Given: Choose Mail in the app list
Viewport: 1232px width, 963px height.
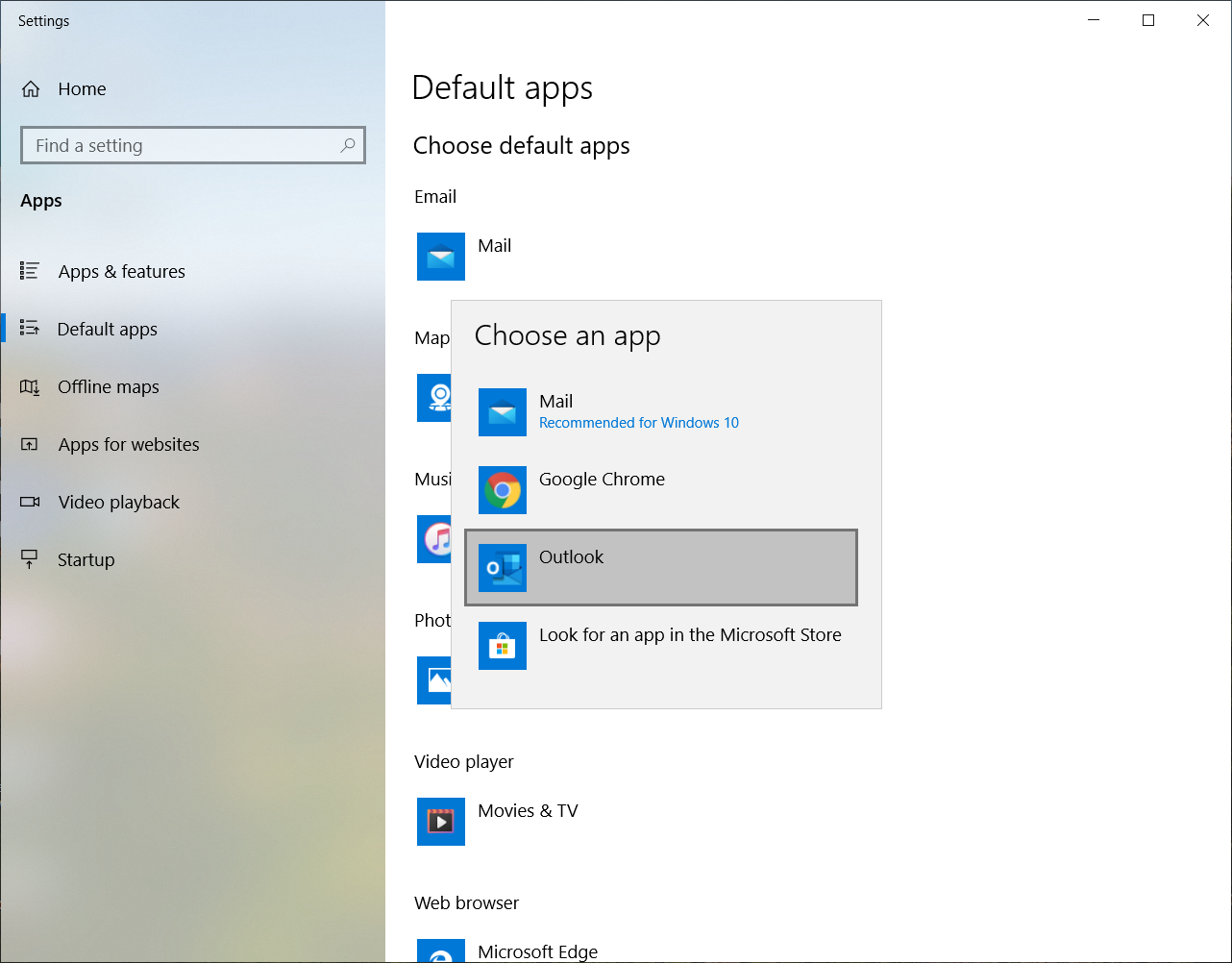Looking at the screenshot, I should (x=661, y=412).
